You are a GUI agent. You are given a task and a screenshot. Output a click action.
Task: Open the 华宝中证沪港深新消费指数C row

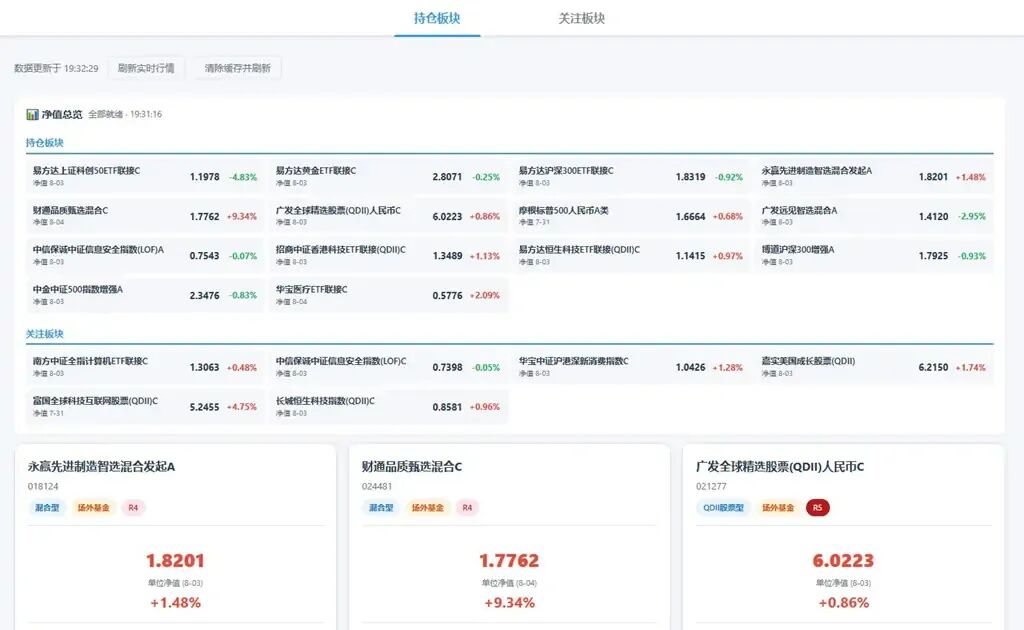tap(631, 367)
